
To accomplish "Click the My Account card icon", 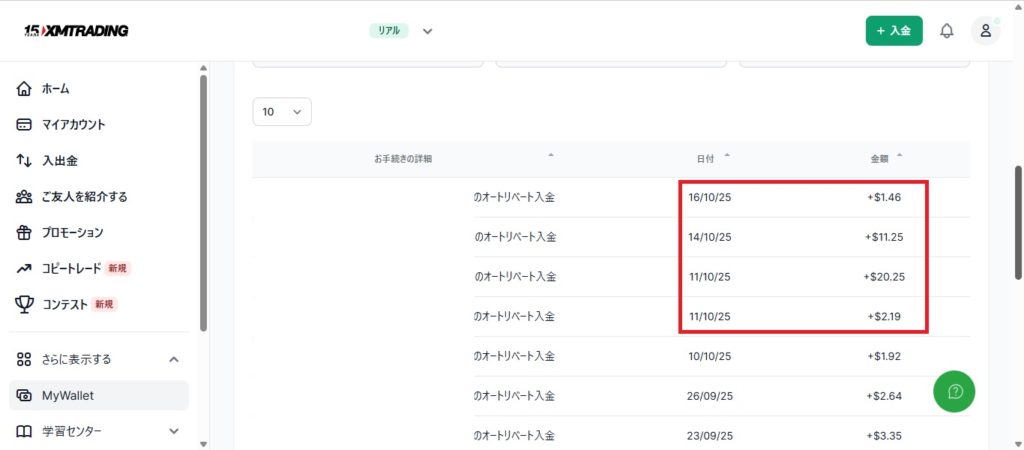I will pyautogui.click(x=25, y=125).
